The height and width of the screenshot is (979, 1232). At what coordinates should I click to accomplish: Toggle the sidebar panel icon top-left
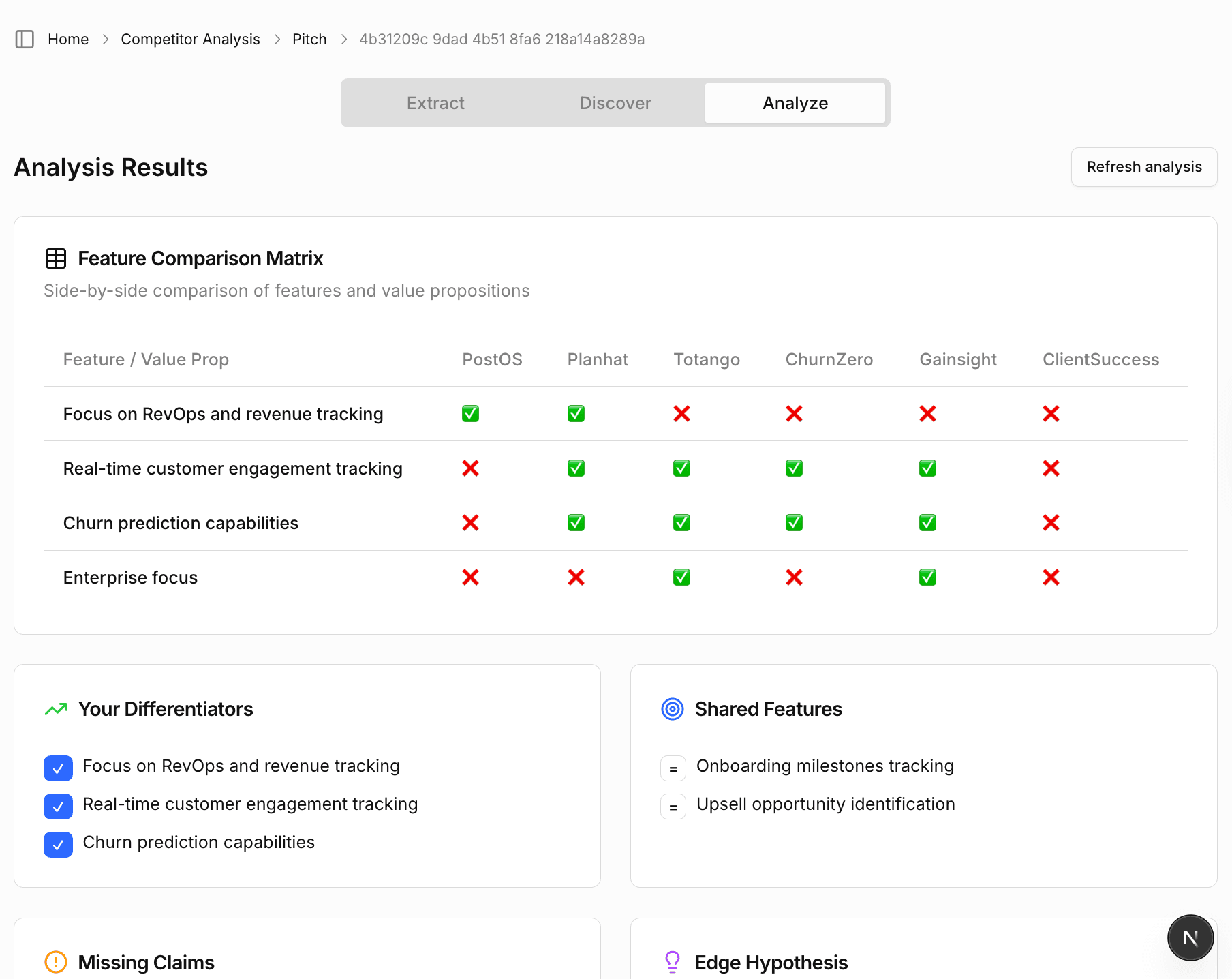25,39
